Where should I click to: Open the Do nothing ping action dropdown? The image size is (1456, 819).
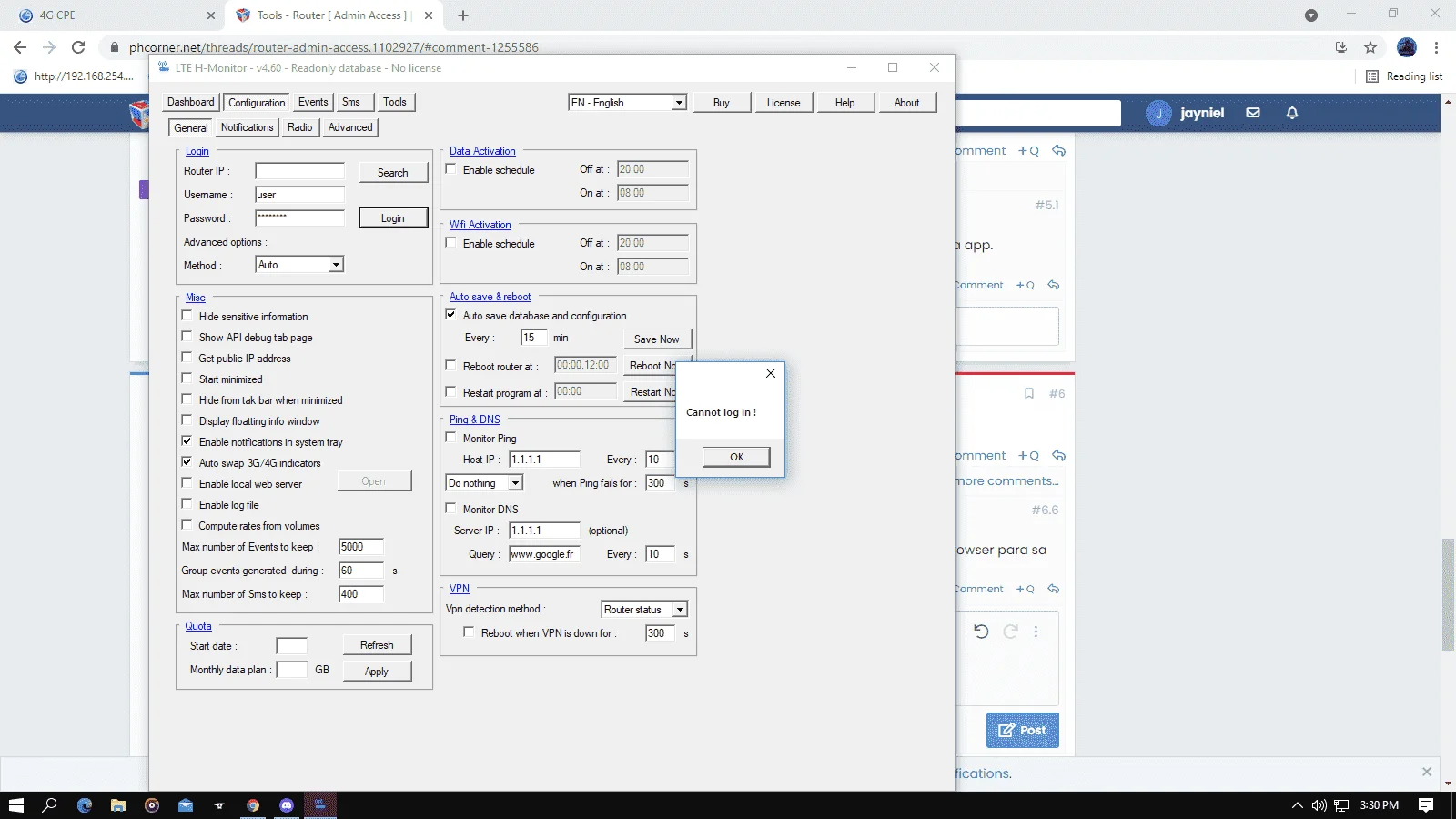(484, 483)
